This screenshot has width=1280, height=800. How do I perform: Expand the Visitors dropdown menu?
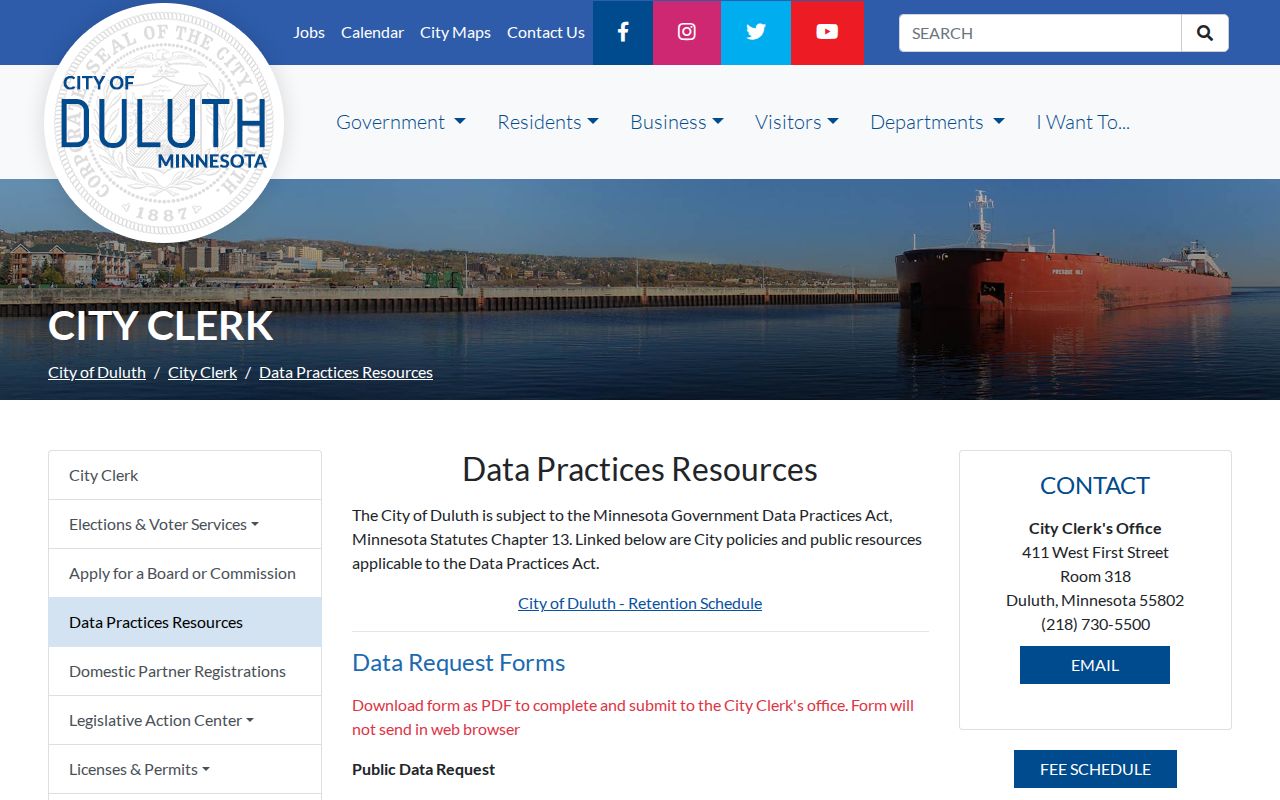(x=797, y=122)
